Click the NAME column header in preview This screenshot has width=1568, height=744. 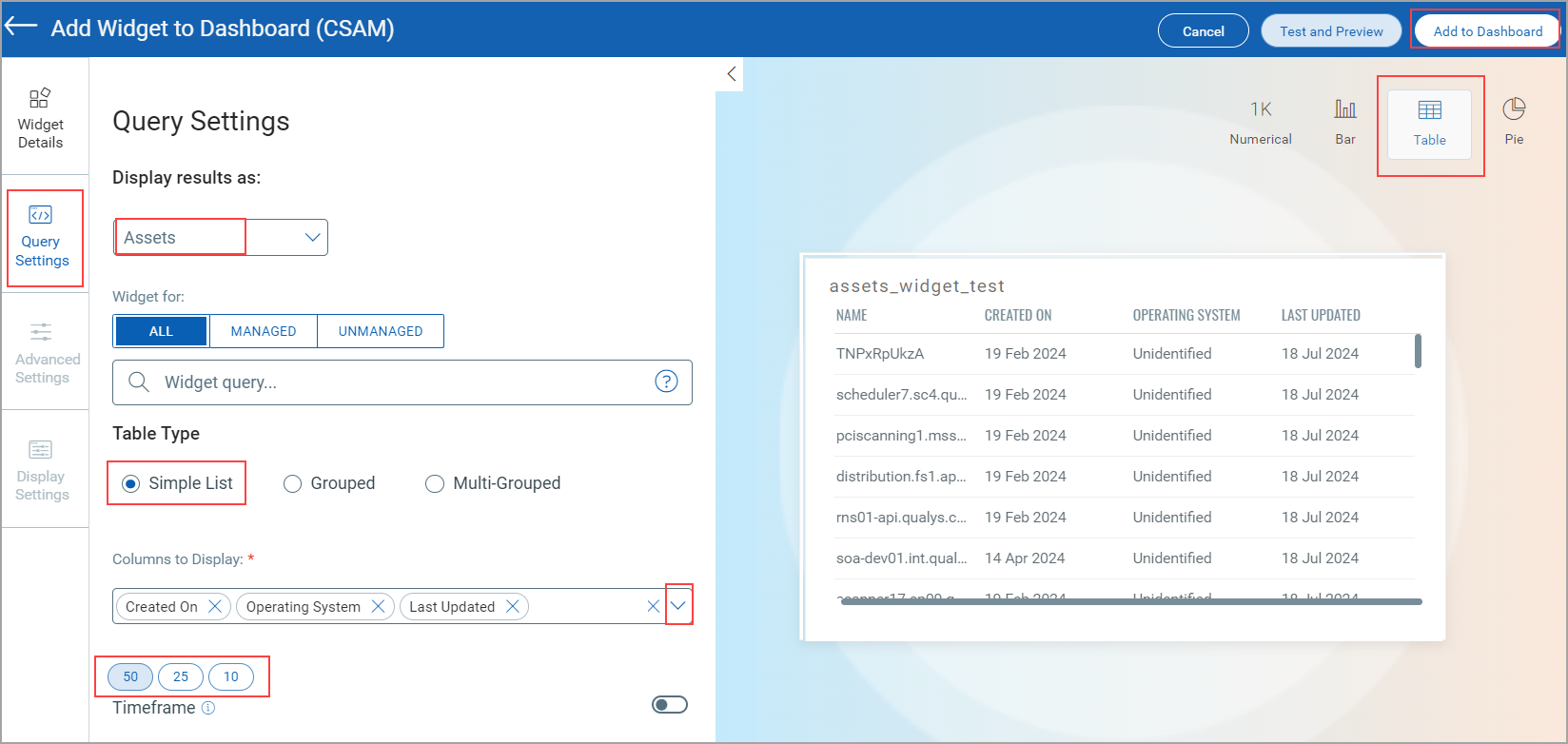(852, 315)
